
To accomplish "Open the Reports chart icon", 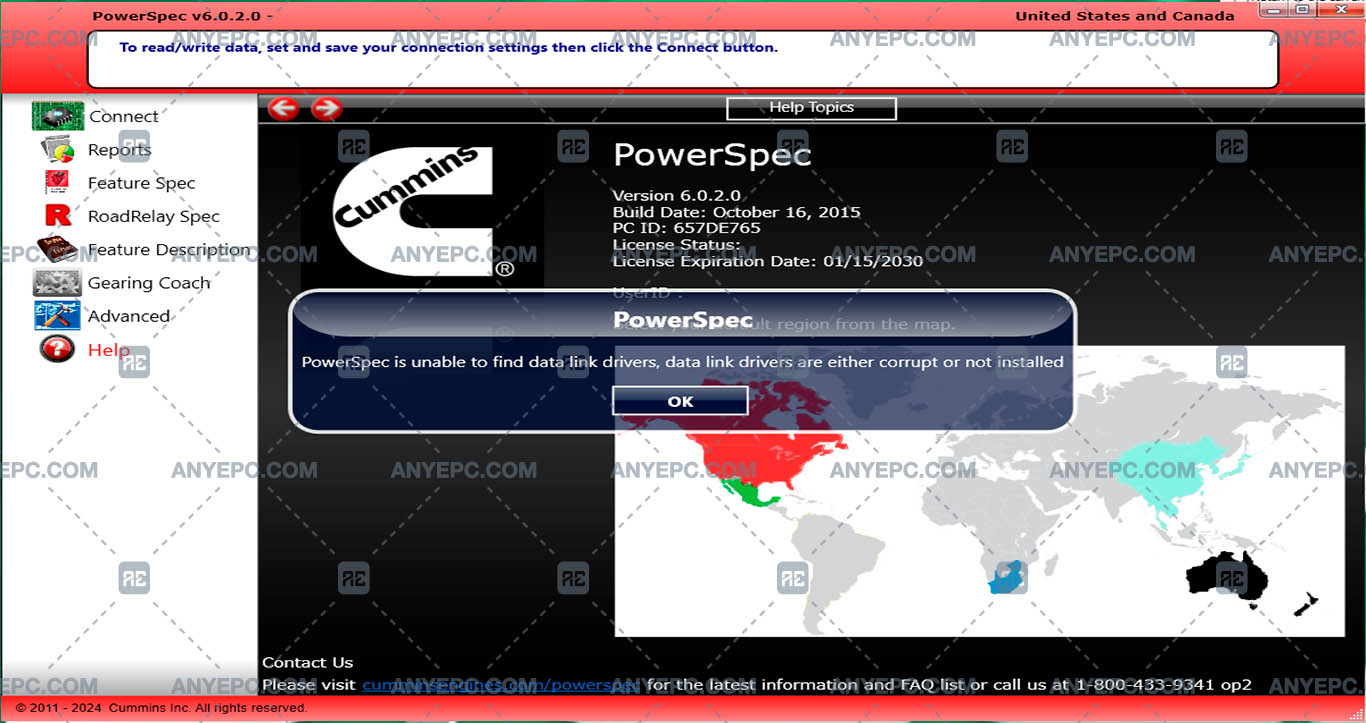I will coord(58,150).
